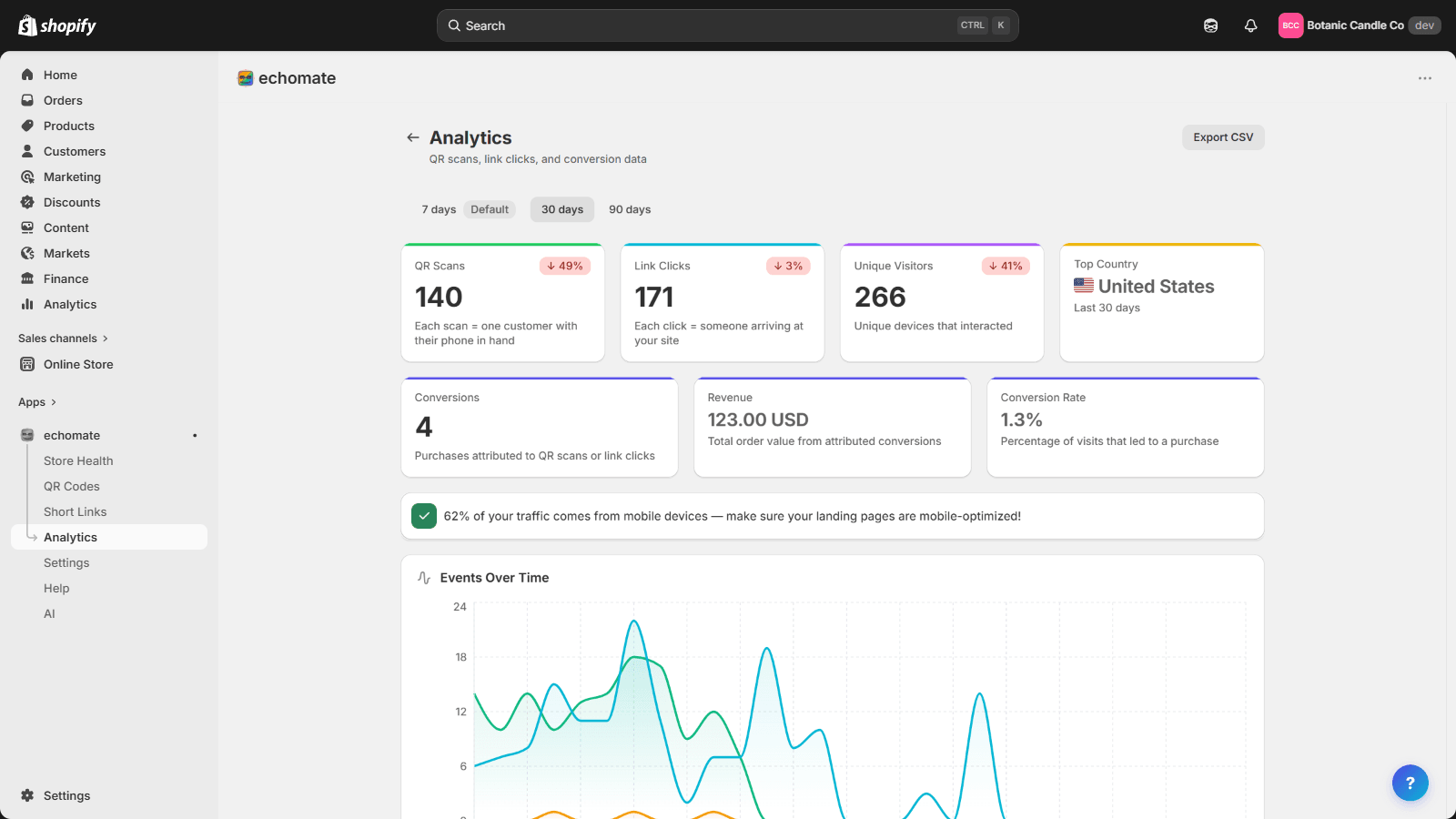Expand the Sales channels section
The width and height of the screenshot is (1456, 819).
(63, 339)
